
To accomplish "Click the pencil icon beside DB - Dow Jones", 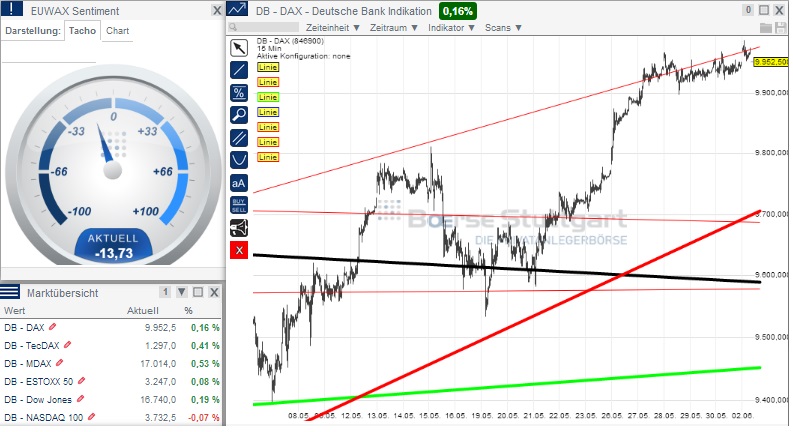I will coord(80,399).
